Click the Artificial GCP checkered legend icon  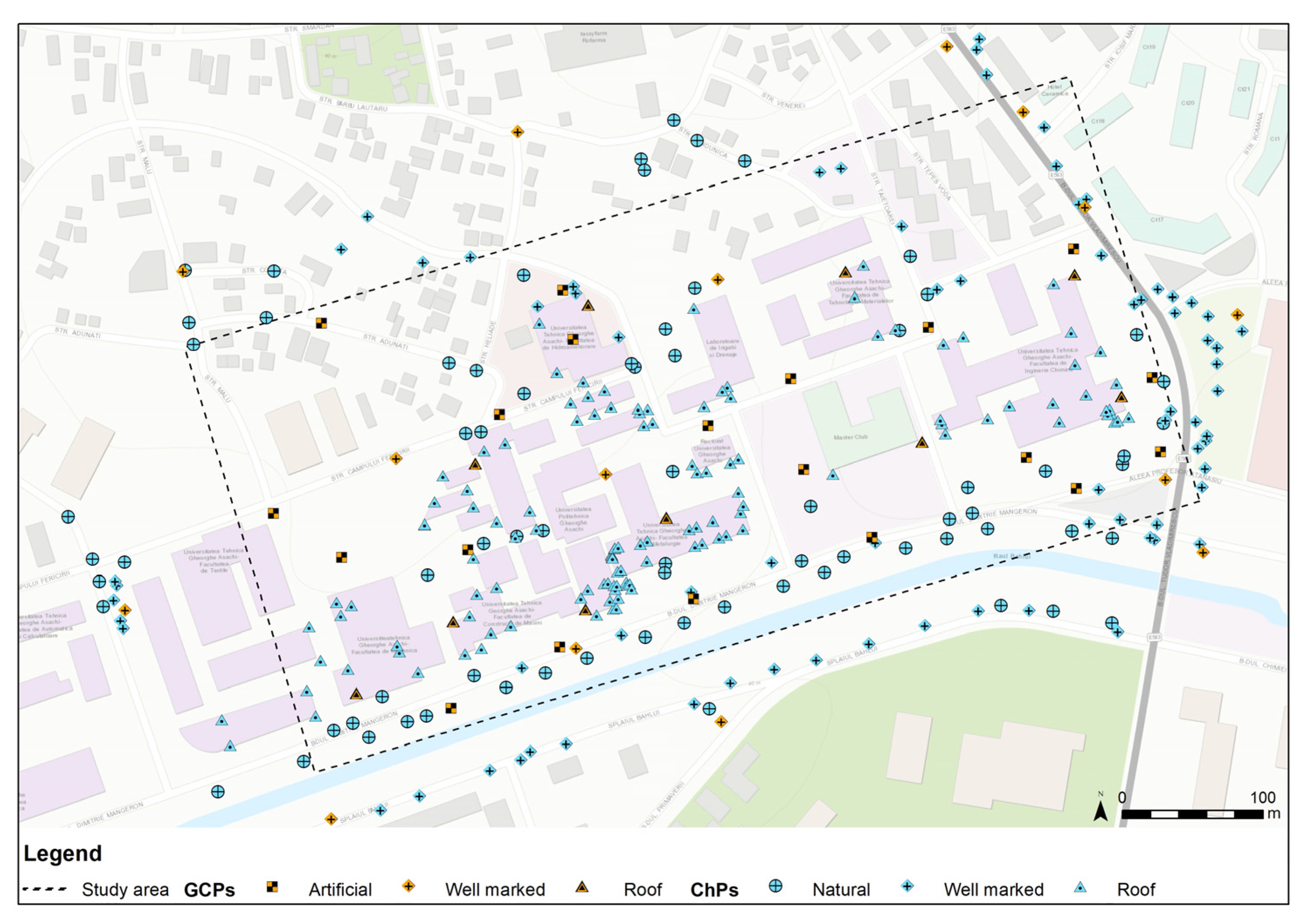[x=272, y=886]
